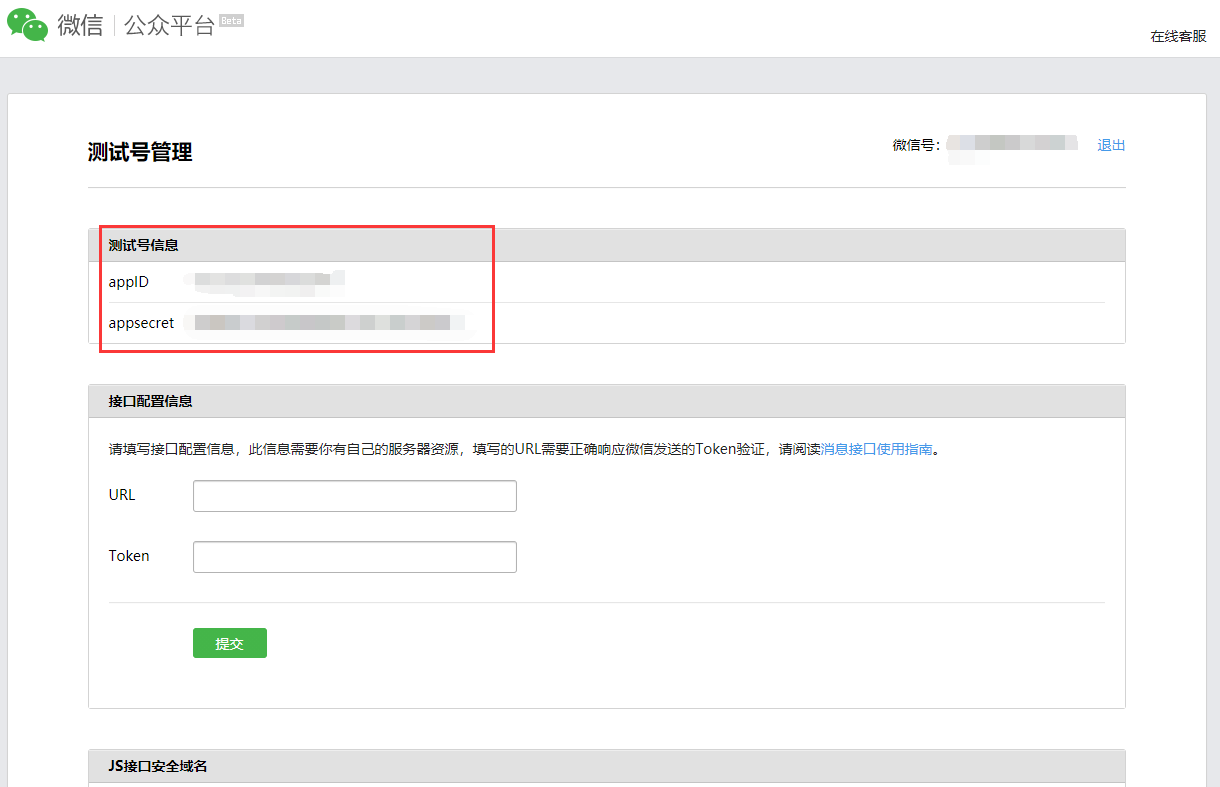Click the URL field label
This screenshot has width=1220, height=787.
click(122, 495)
